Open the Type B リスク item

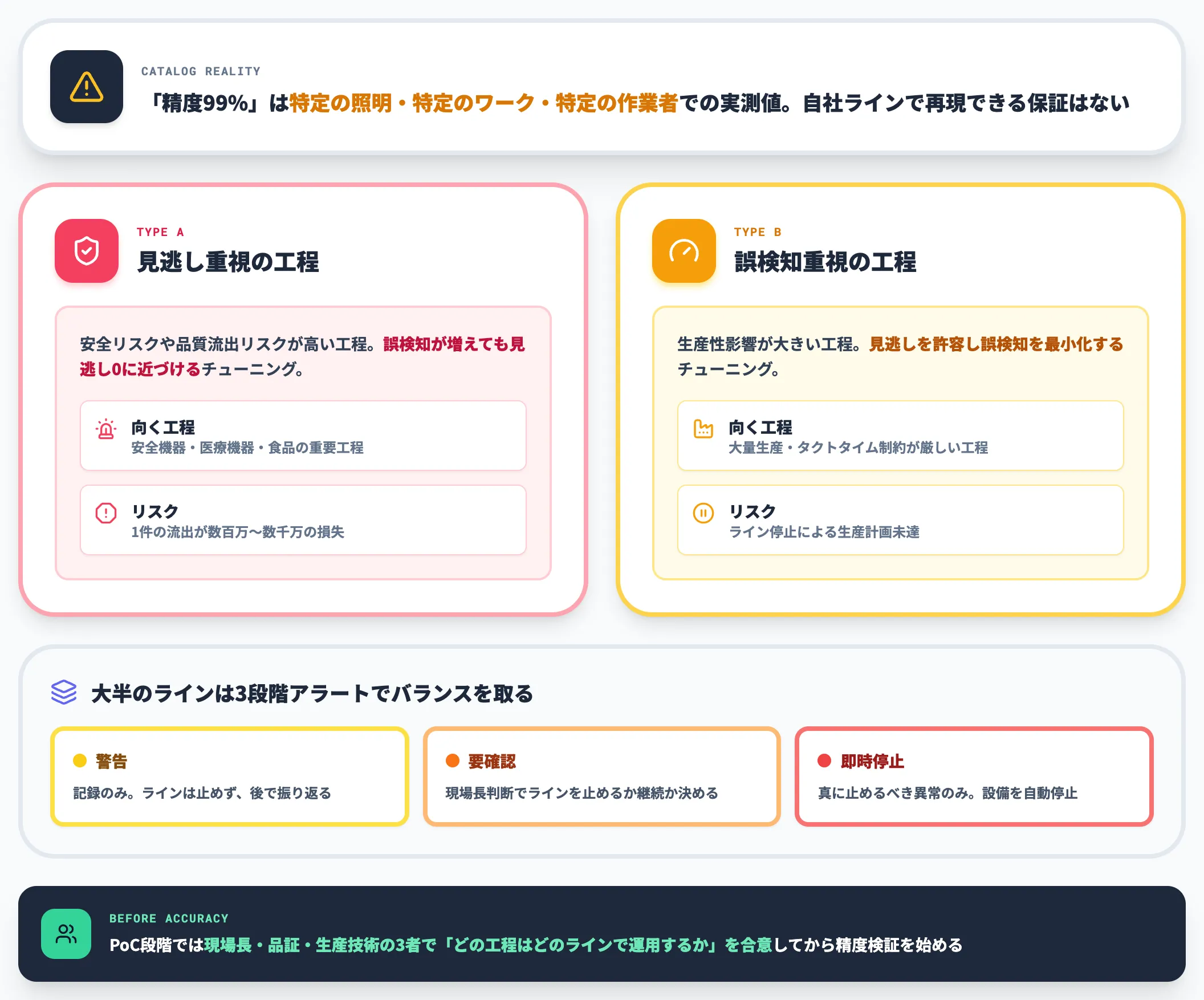coord(901,520)
